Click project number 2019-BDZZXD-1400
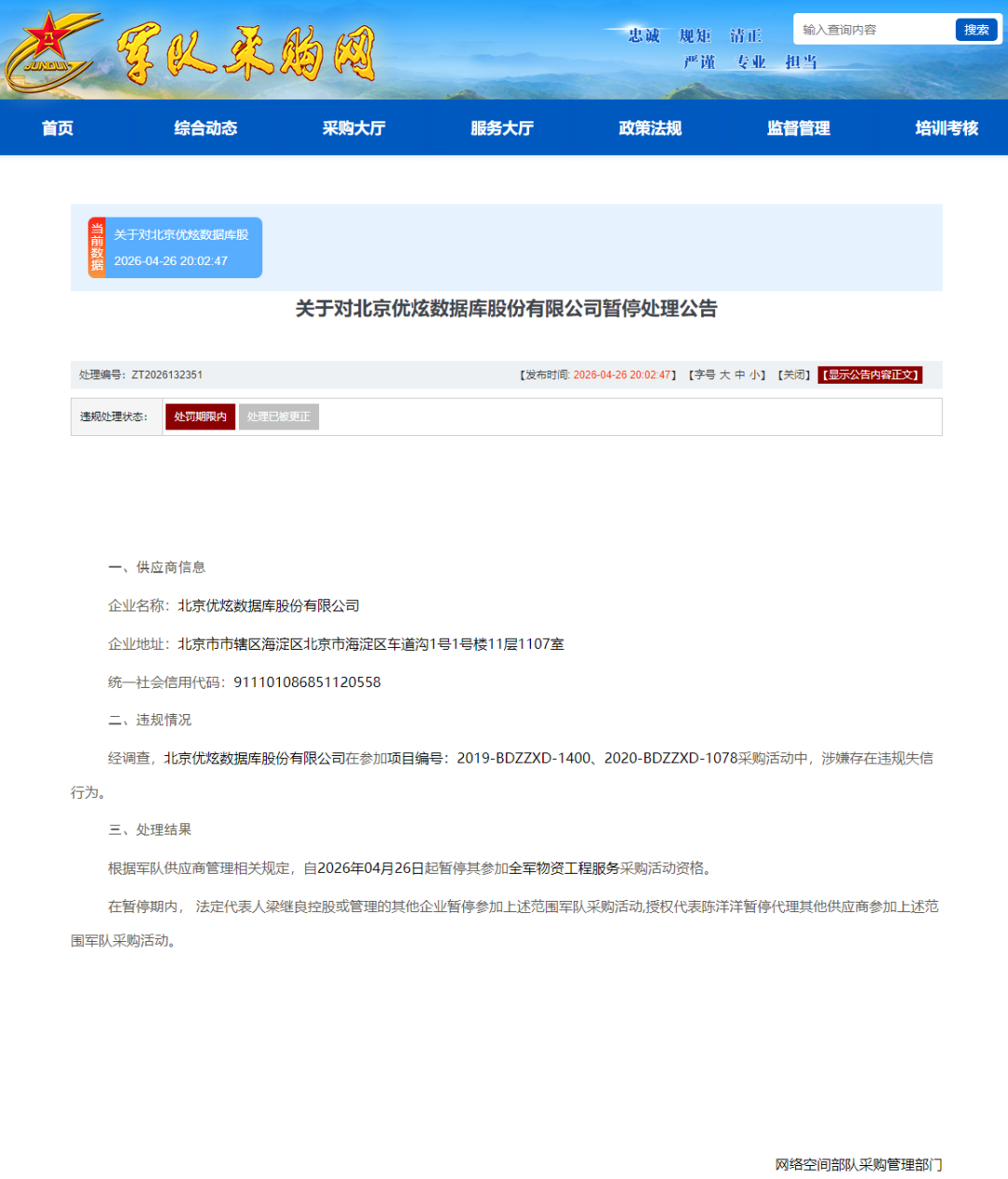Viewport: 1008px width, 1179px height. [x=524, y=758]
